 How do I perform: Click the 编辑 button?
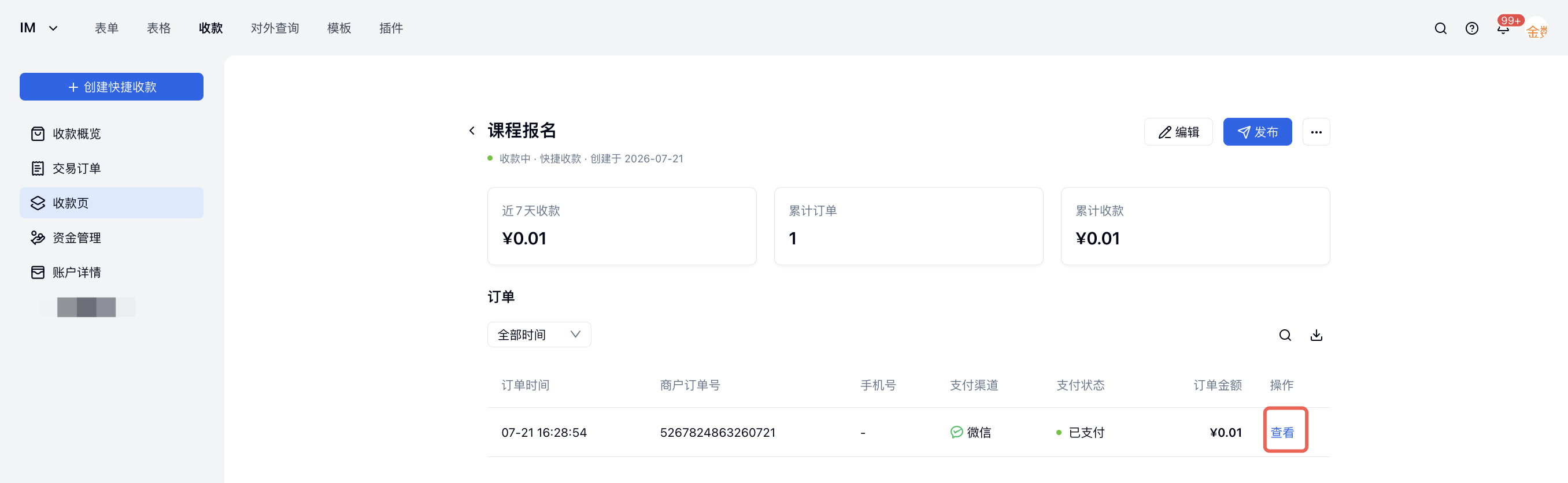tap(1178, 132)
